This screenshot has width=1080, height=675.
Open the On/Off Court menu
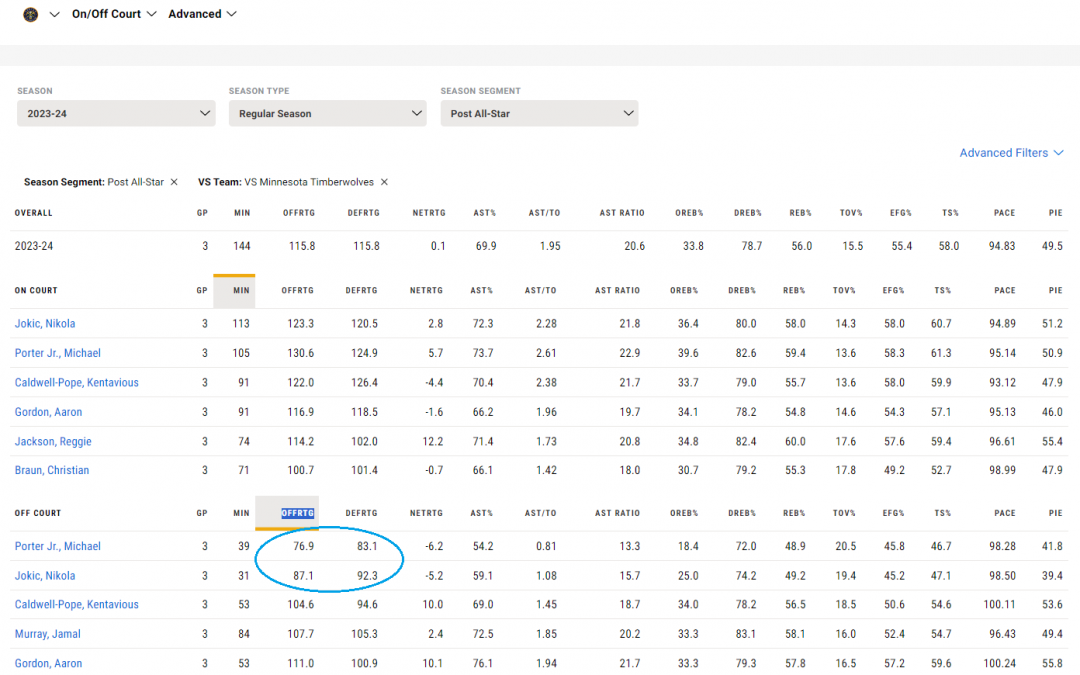[114, 14]
